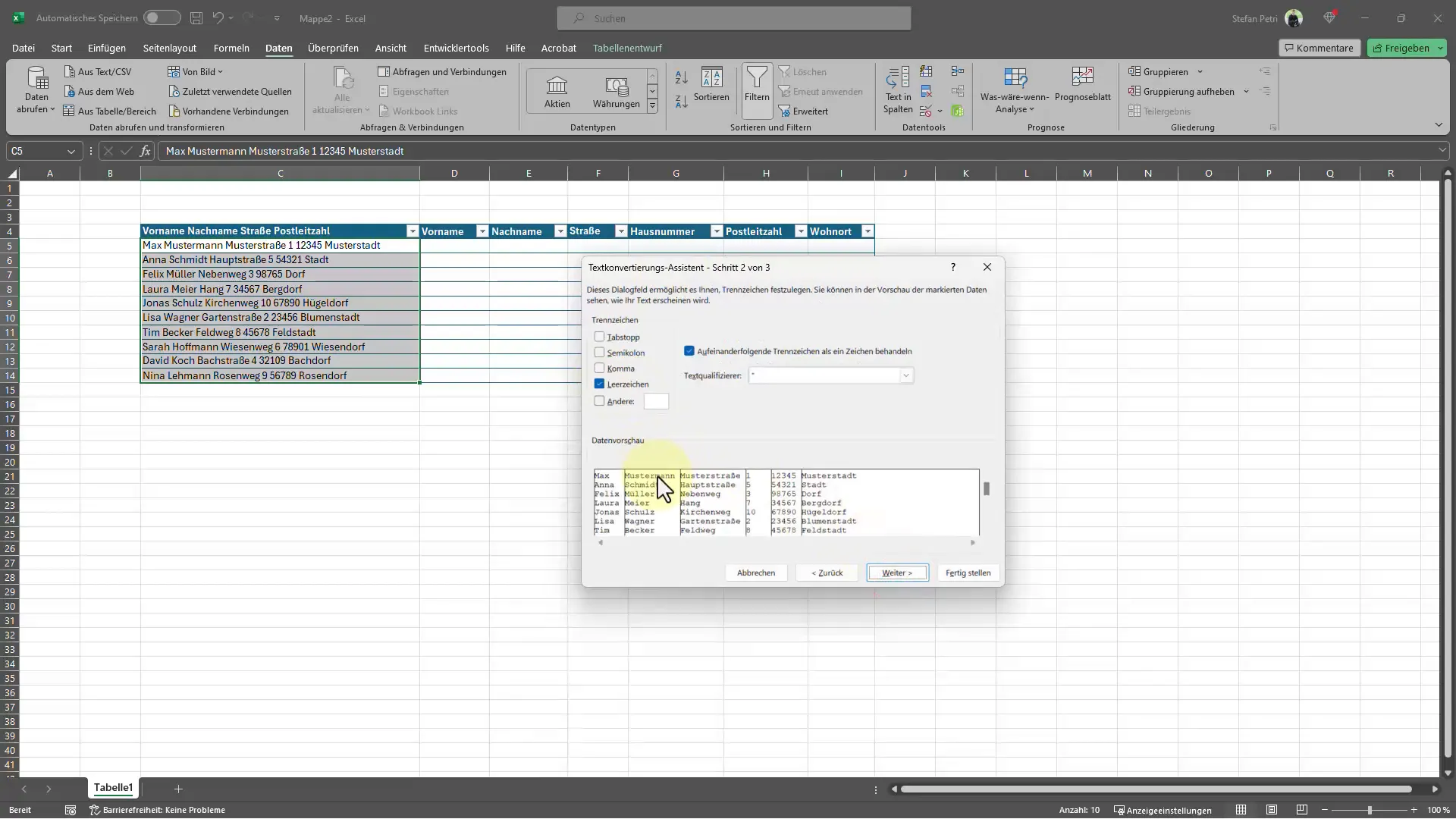The image size is (1456, 819).
Task: Open Zuletzt verwendete Quellen
Action: click(x=230, y=92)
